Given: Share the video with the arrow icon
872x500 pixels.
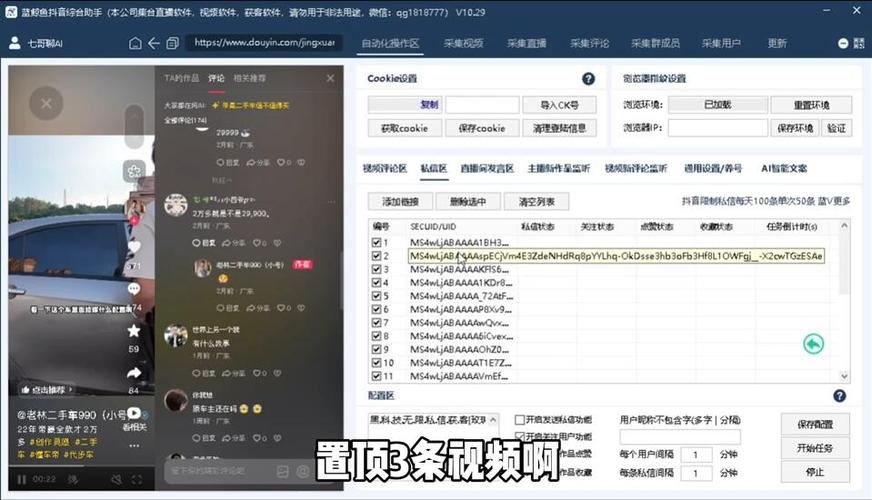Looking at the screenshot, I should 134,373.
